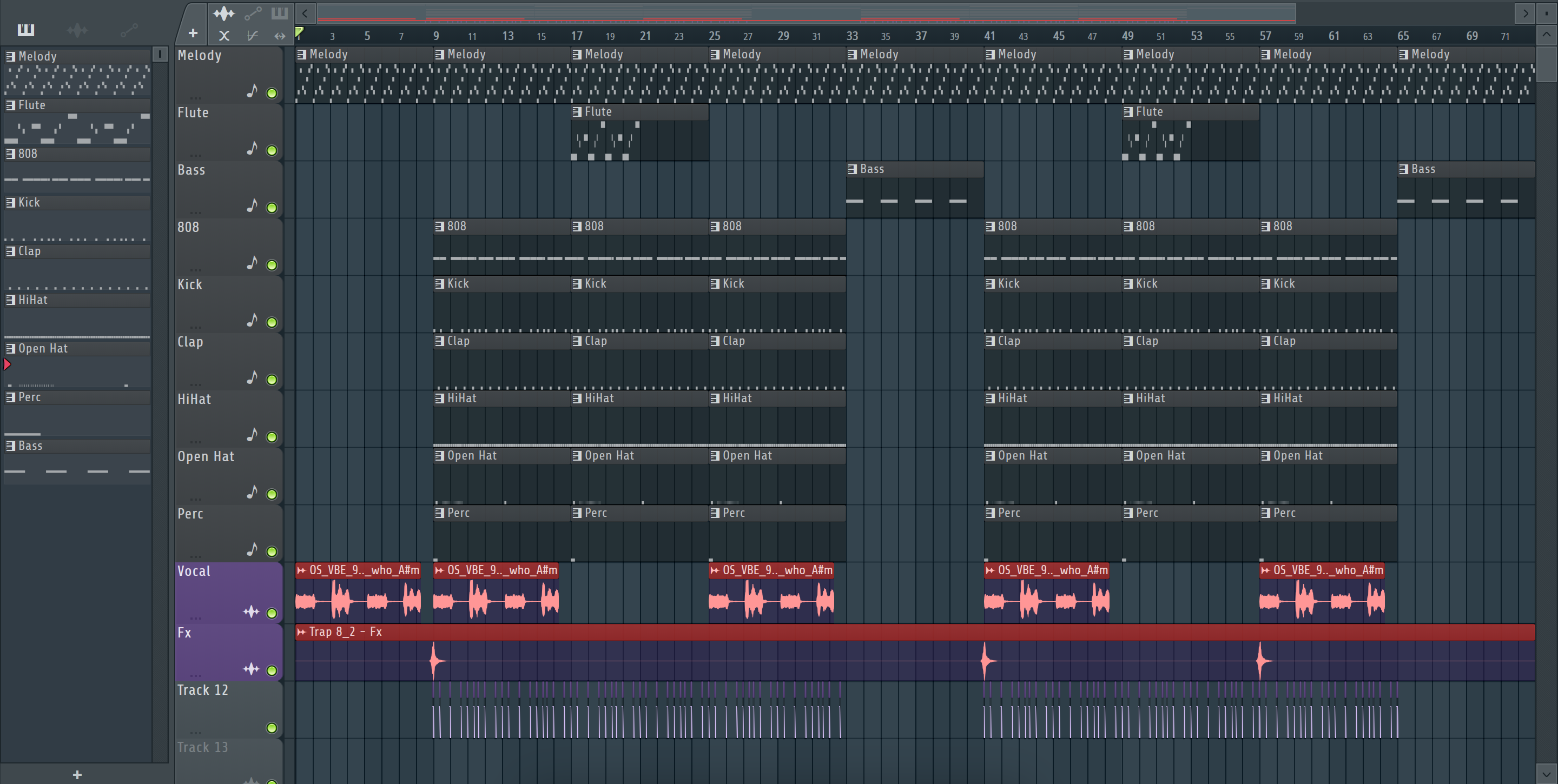Mute the HiHat track
Image resolution: width=1558 pixels, height=784 pixels.
272,437
